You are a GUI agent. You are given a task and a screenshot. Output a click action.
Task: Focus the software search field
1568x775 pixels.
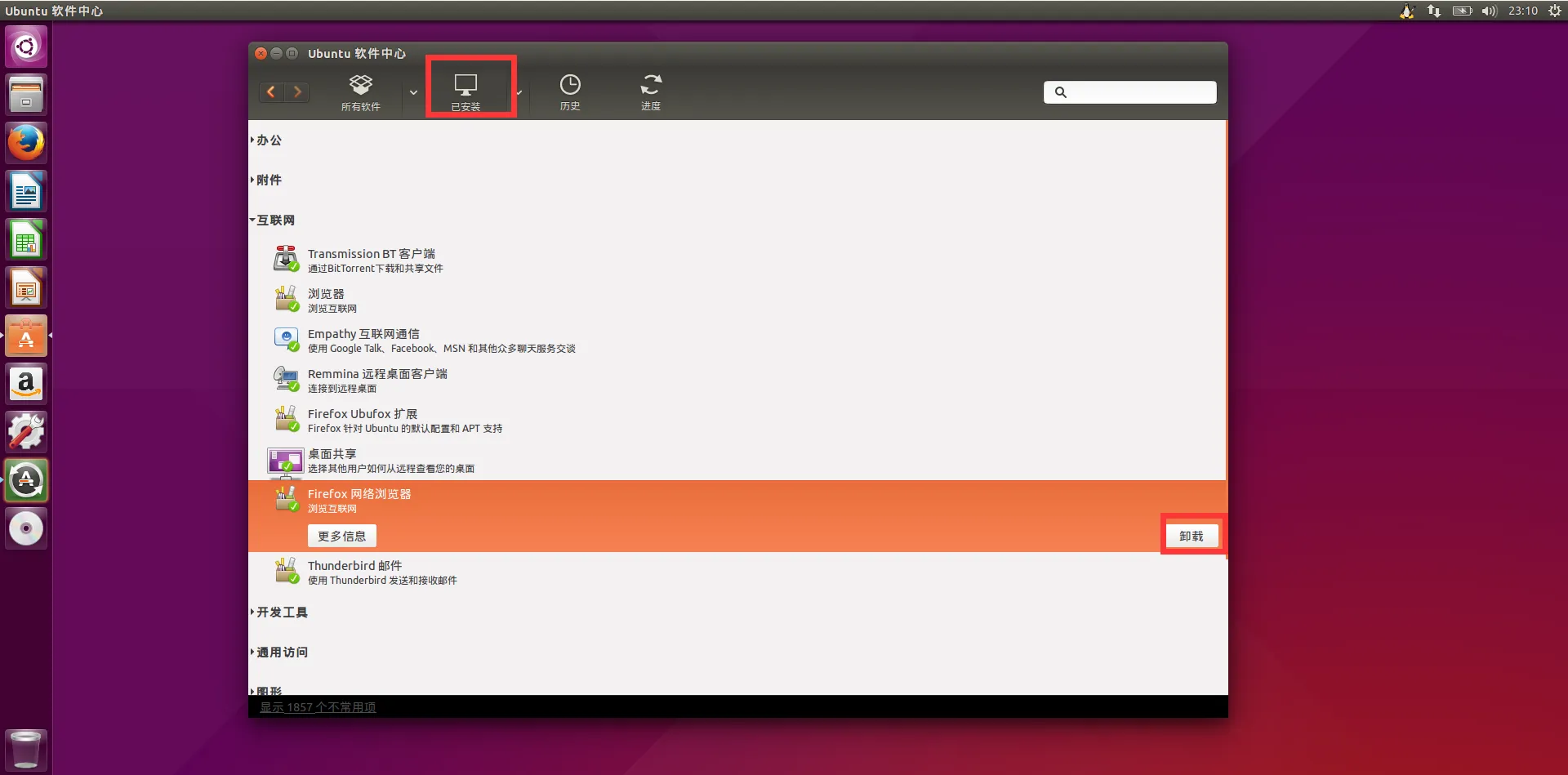click(x=1129, y=92)
